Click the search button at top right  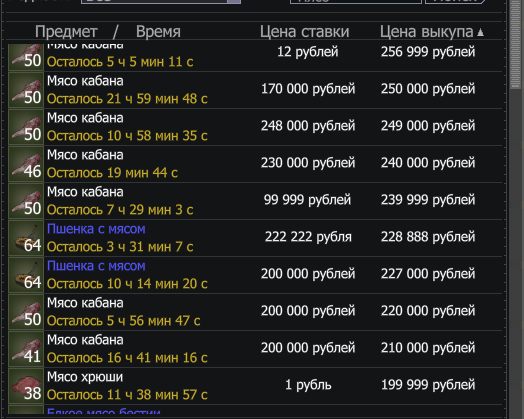click(x=454, y=2)
